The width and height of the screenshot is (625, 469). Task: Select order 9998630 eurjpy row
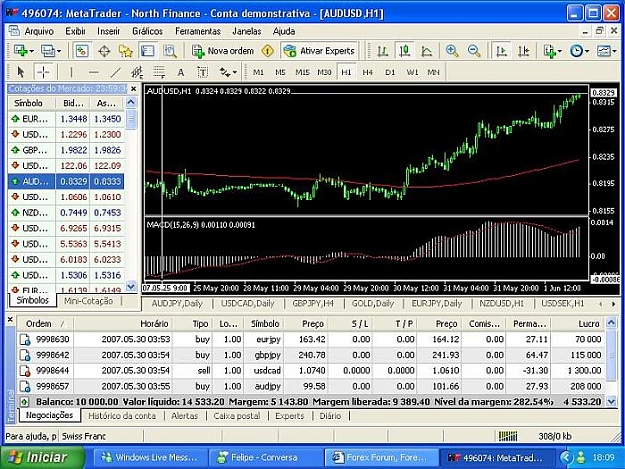click(x=311, y=339)
